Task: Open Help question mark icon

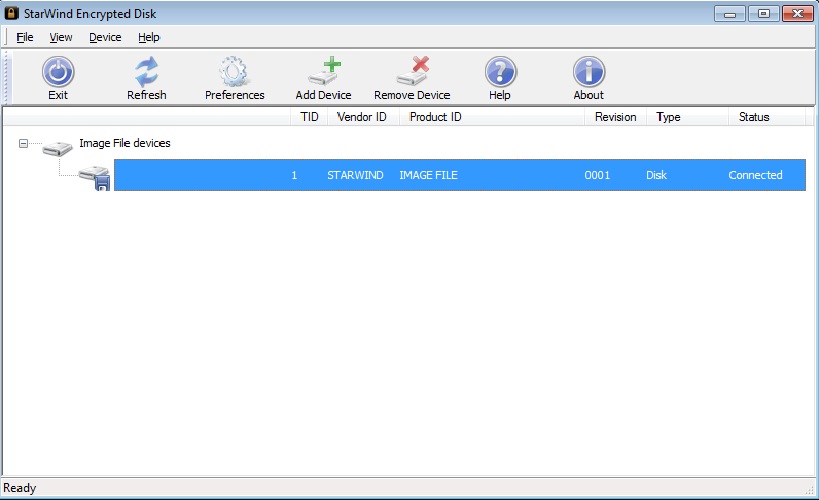Action: 500,72
